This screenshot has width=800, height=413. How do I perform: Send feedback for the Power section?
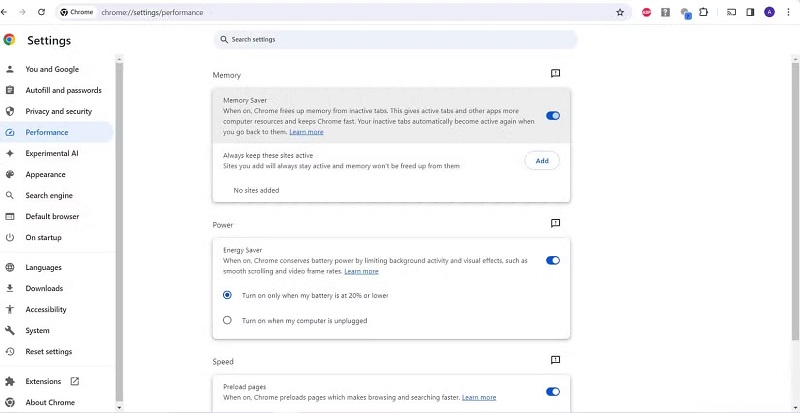[556, 223]
